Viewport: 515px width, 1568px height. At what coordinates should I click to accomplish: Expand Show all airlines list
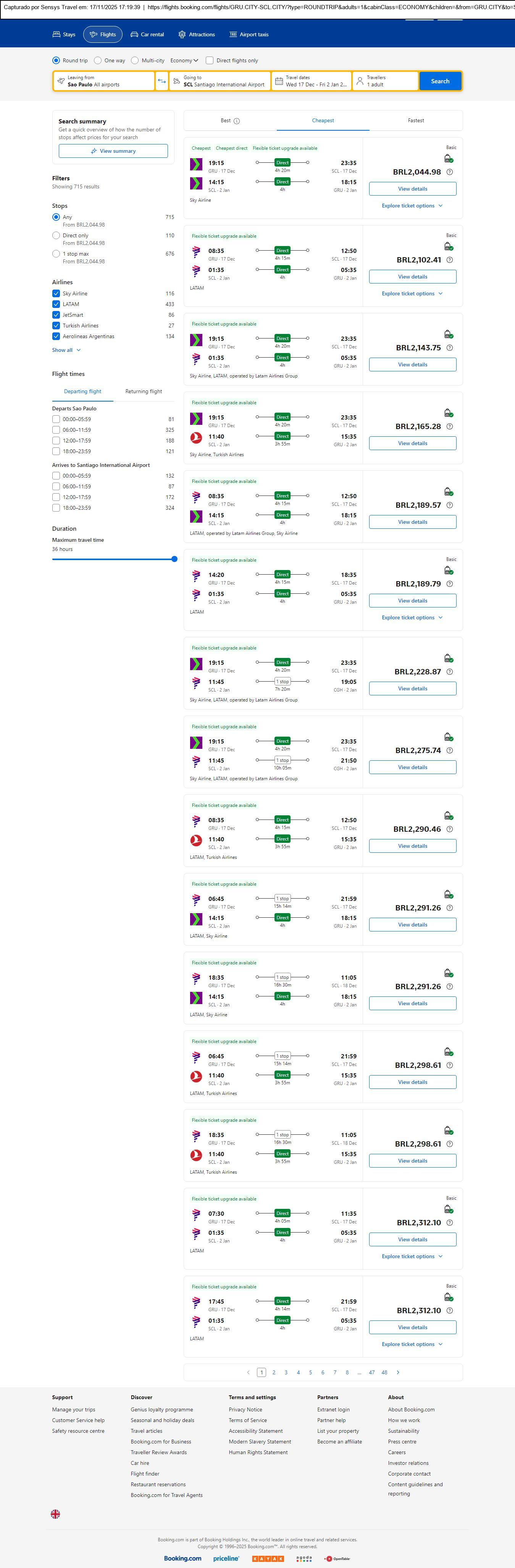click(x=66, y=350)
